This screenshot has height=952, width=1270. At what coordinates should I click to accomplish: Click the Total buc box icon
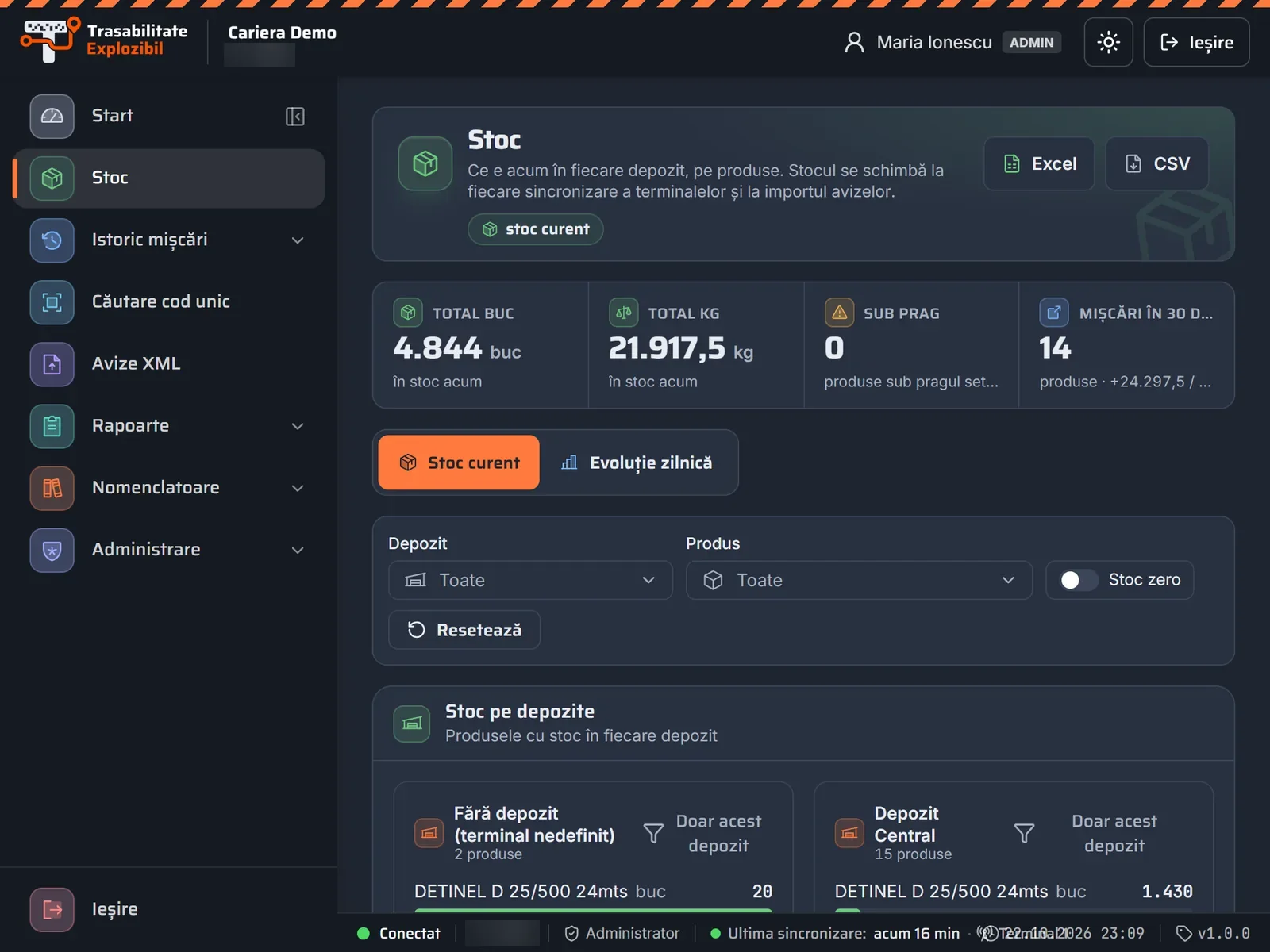coord(408,313)
